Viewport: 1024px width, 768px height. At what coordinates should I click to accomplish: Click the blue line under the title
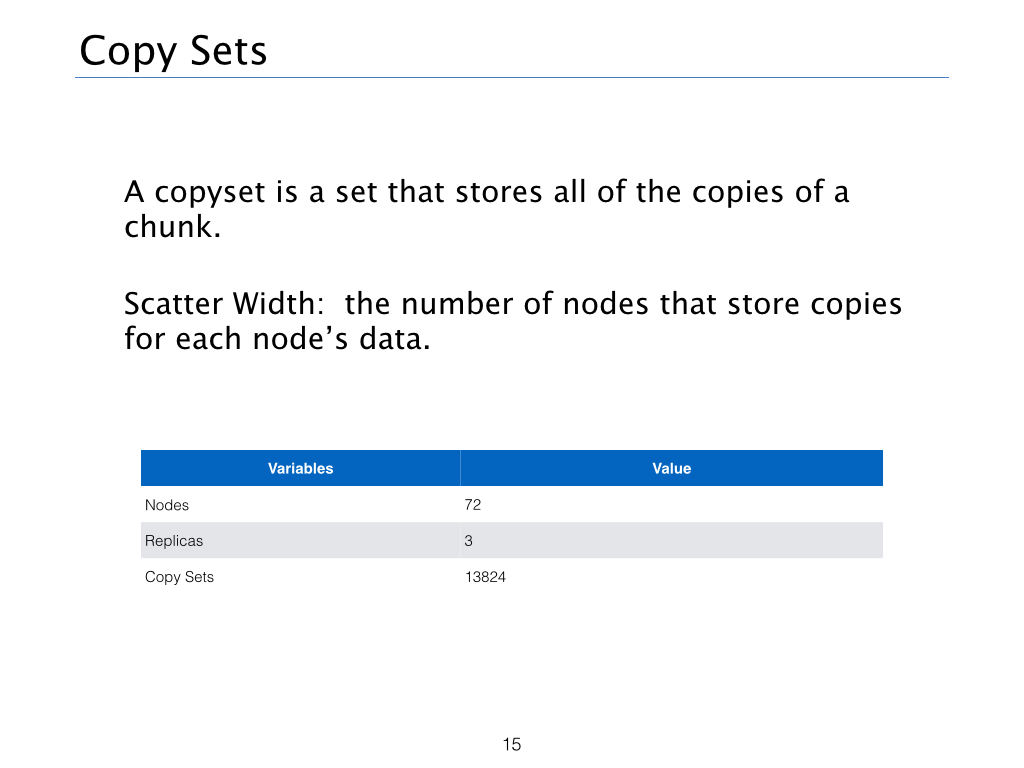(512, 78)
